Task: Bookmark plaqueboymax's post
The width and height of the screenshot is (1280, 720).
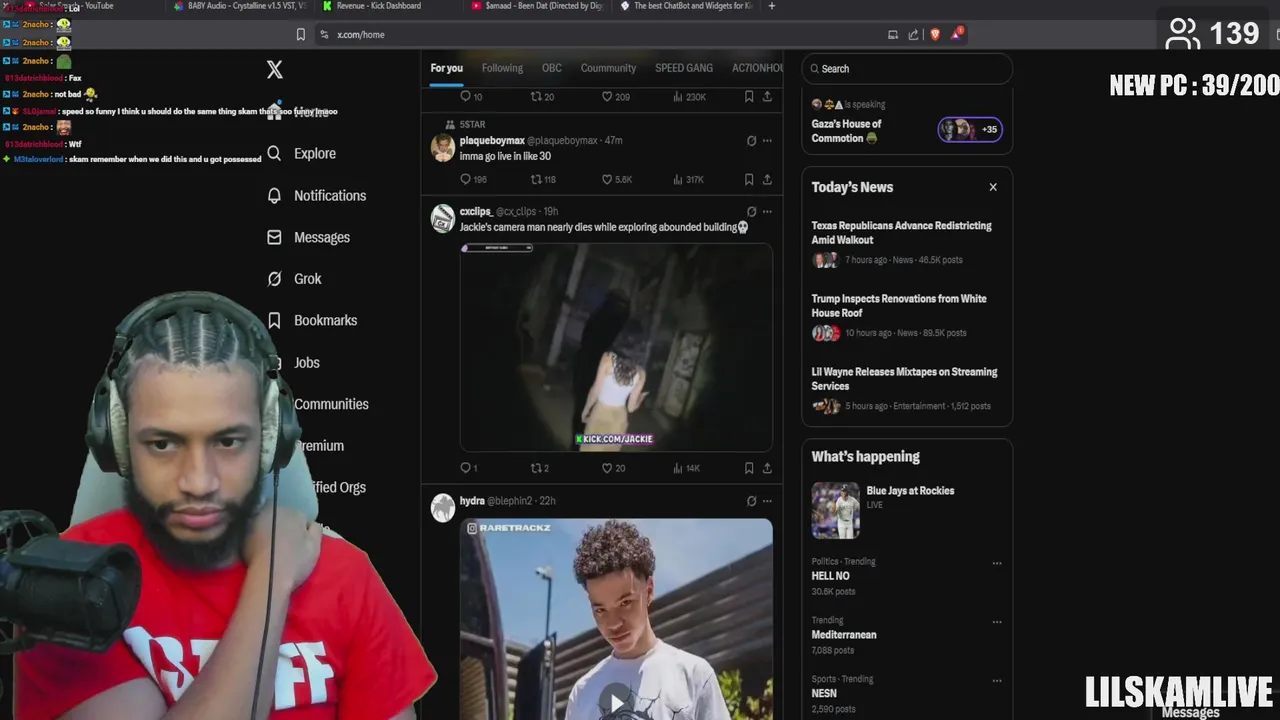Action: click(749, 179)
